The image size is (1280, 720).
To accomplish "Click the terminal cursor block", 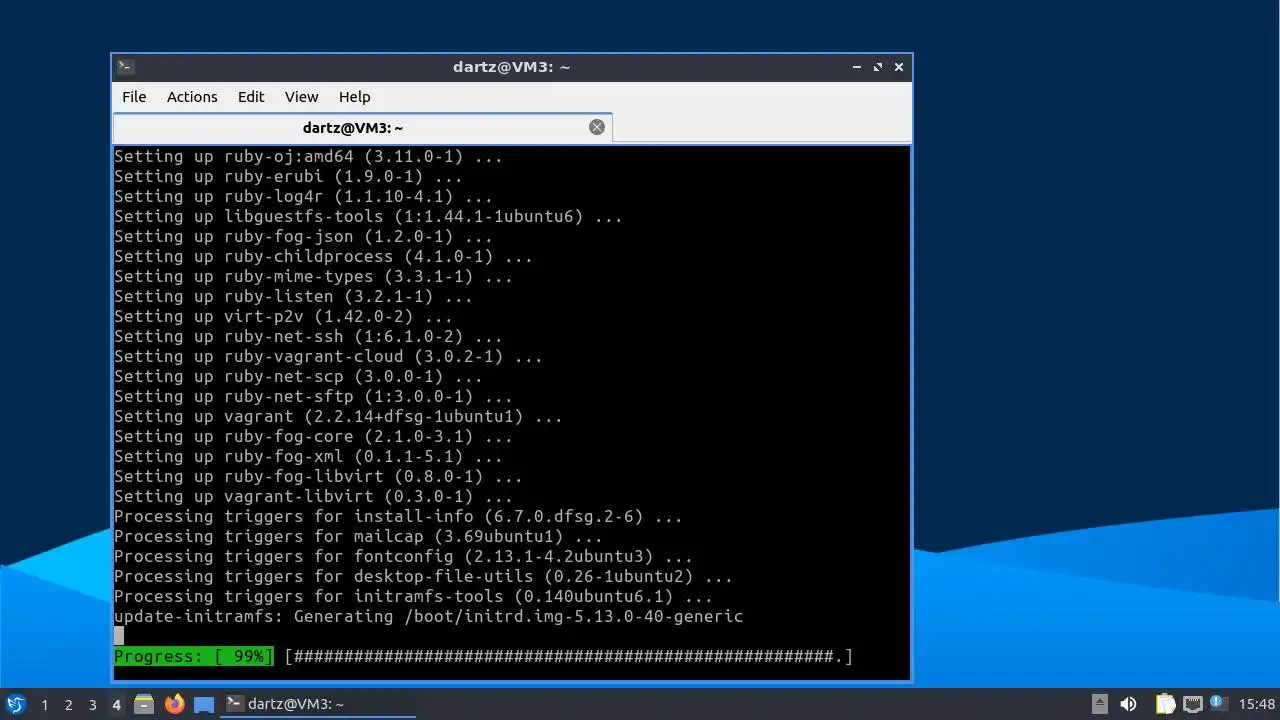I will 119,636.
